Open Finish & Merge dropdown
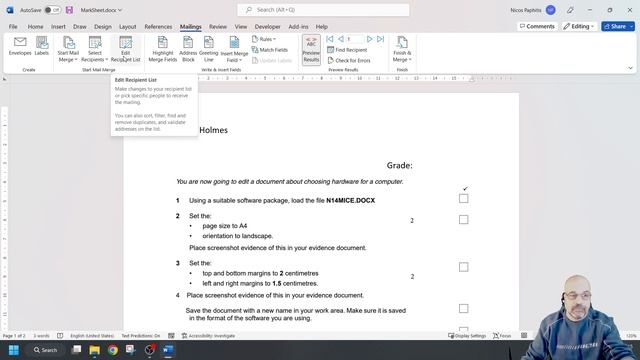The height and width of the screenshot is (360, 640). (402, 49)
